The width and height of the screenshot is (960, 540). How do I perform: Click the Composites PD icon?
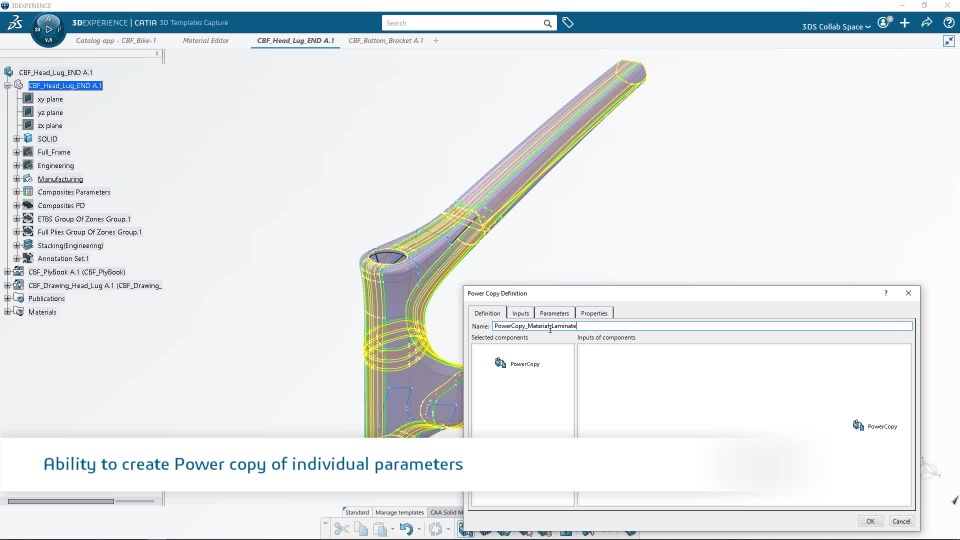click(28, 205)
